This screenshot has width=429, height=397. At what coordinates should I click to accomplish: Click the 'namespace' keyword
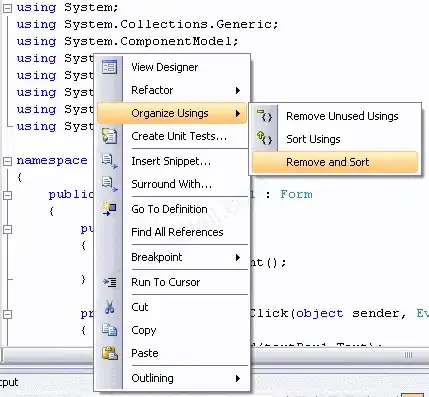click(52, 161)
